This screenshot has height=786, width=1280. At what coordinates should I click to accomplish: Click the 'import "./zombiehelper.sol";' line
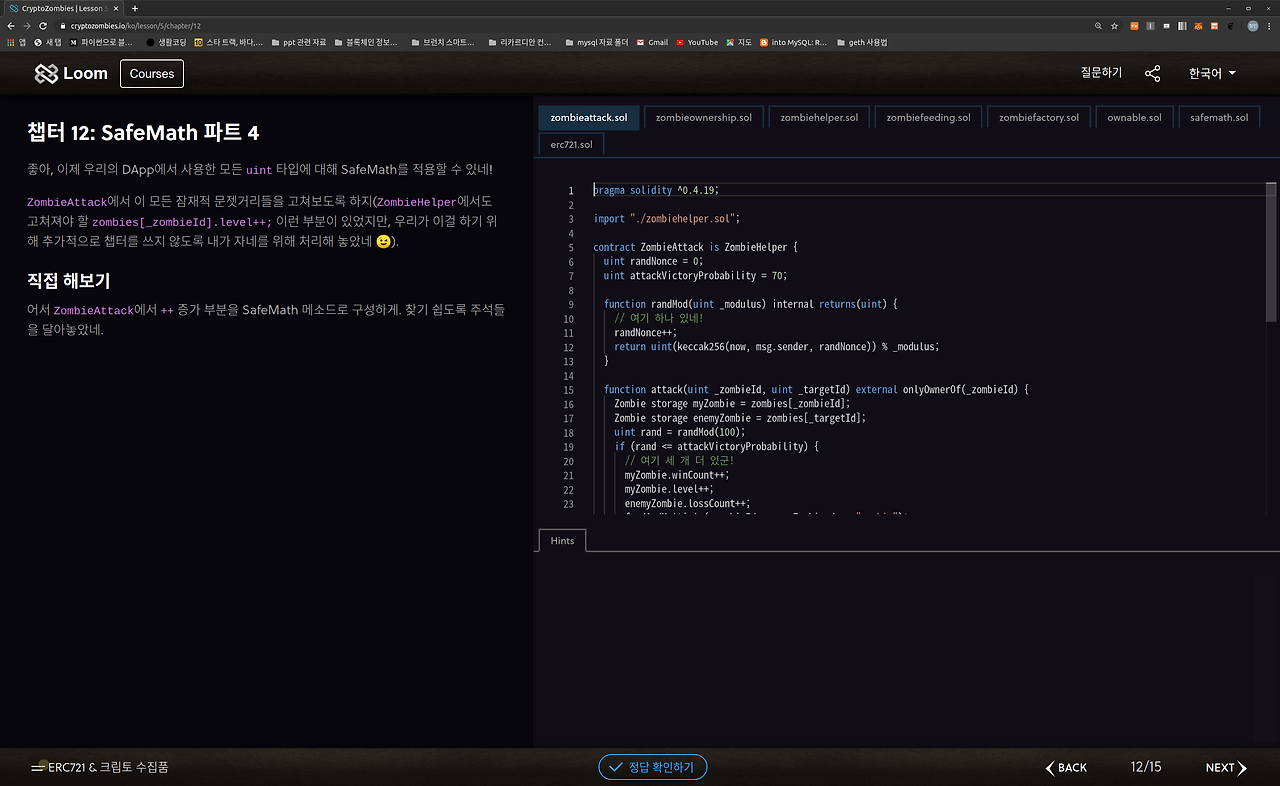tap(666, 218)
